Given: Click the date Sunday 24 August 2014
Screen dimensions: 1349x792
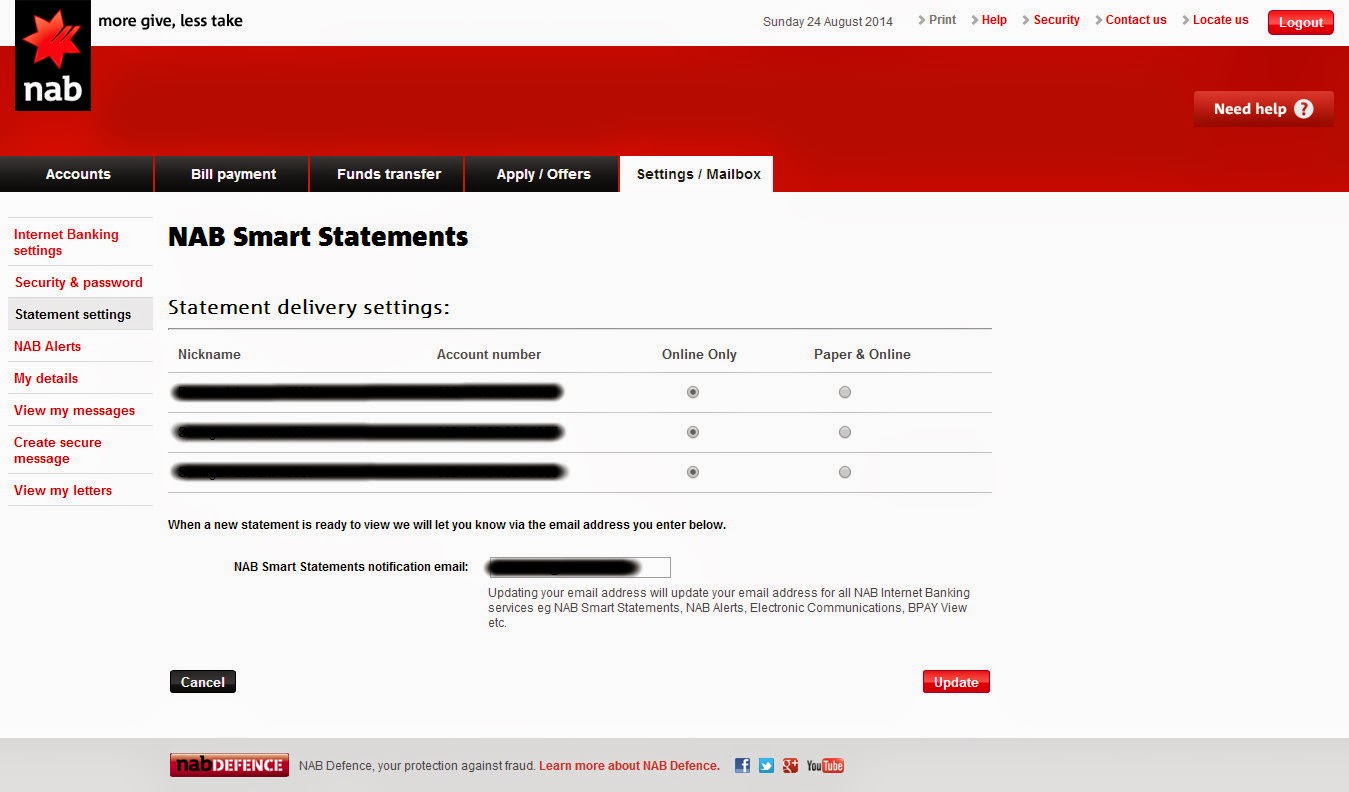Looking at the screenshot, I should tap(828, 21).
